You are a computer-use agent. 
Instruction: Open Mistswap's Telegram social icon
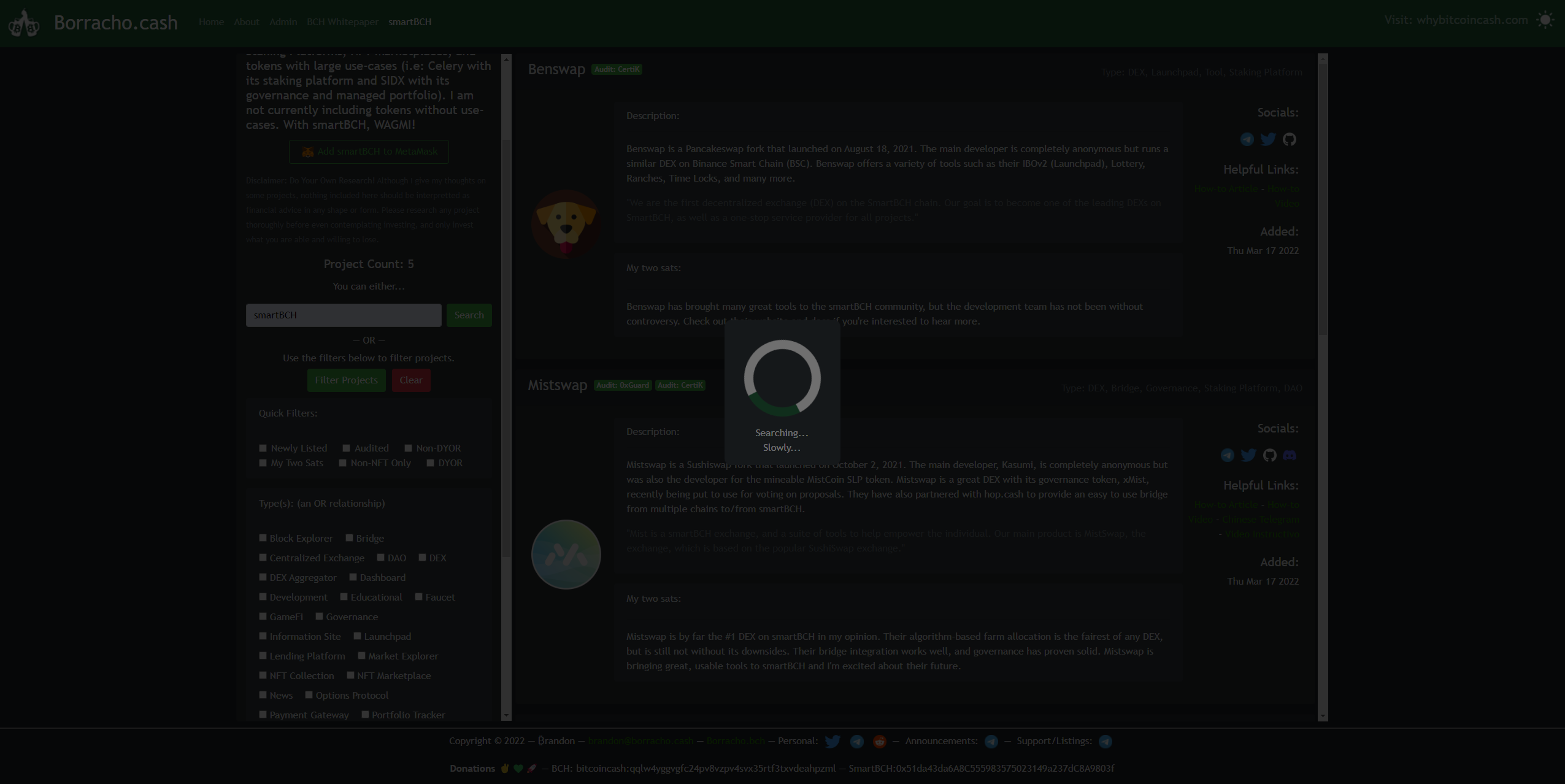(x=1228, y=455)
